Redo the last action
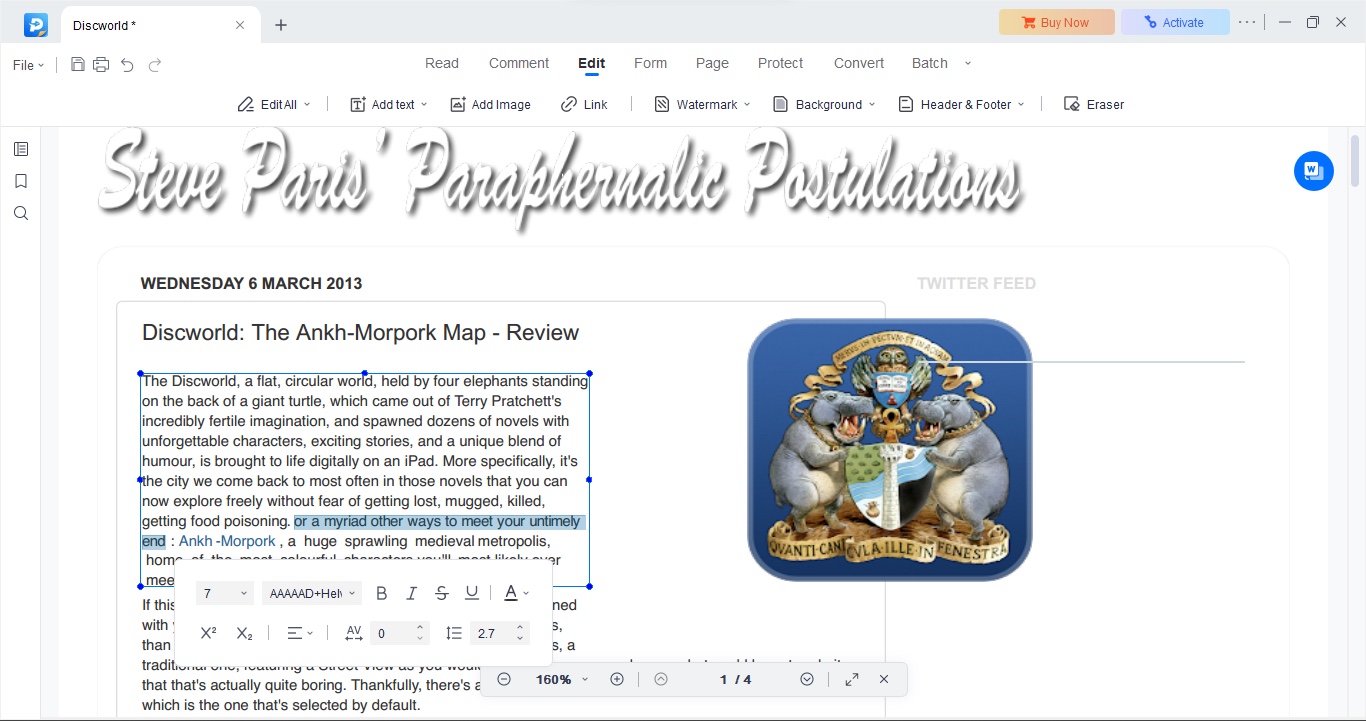 click(x=155, y=65)
